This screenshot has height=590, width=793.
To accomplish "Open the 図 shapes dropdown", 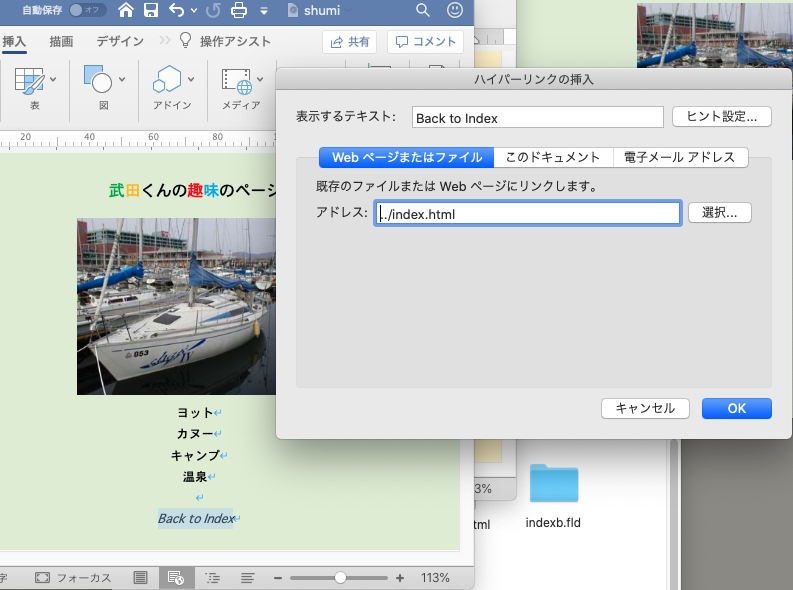I will click(x=122, y=79).
